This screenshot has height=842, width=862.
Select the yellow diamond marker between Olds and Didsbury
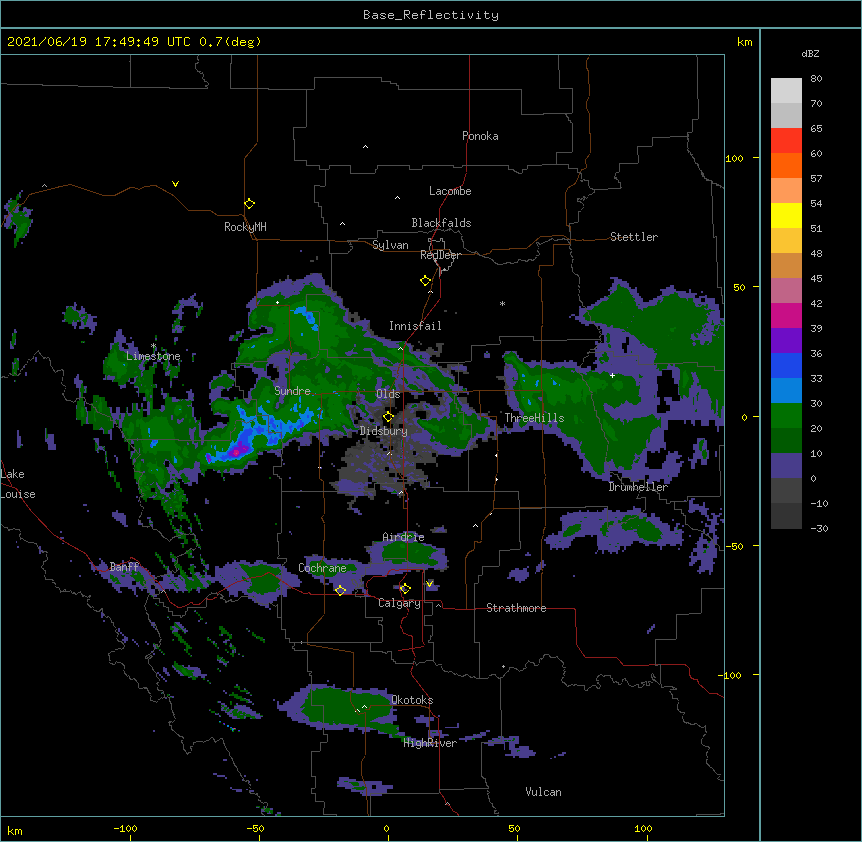[388, 417]
